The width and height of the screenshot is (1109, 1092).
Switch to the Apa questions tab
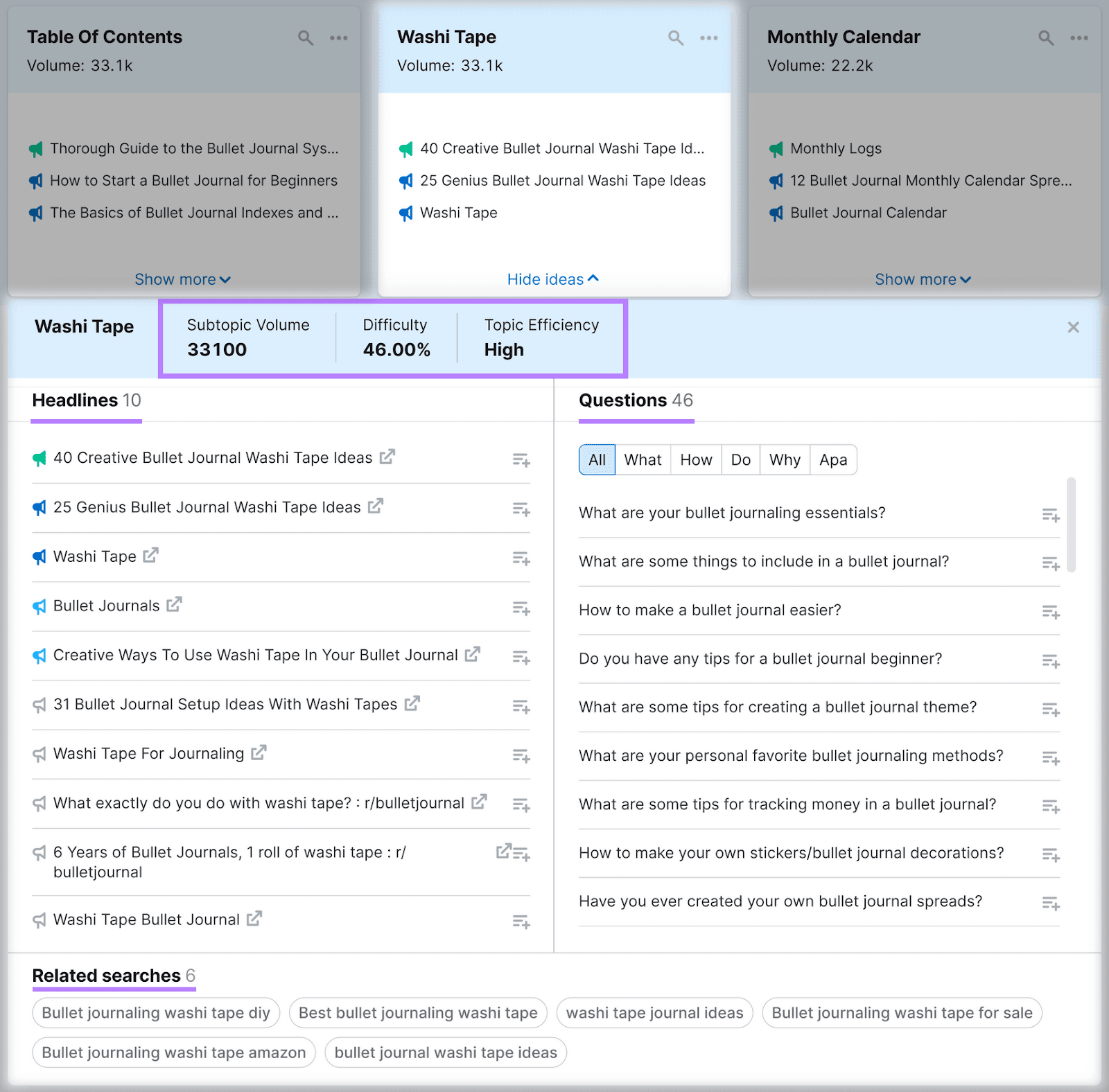click(833, 459)
